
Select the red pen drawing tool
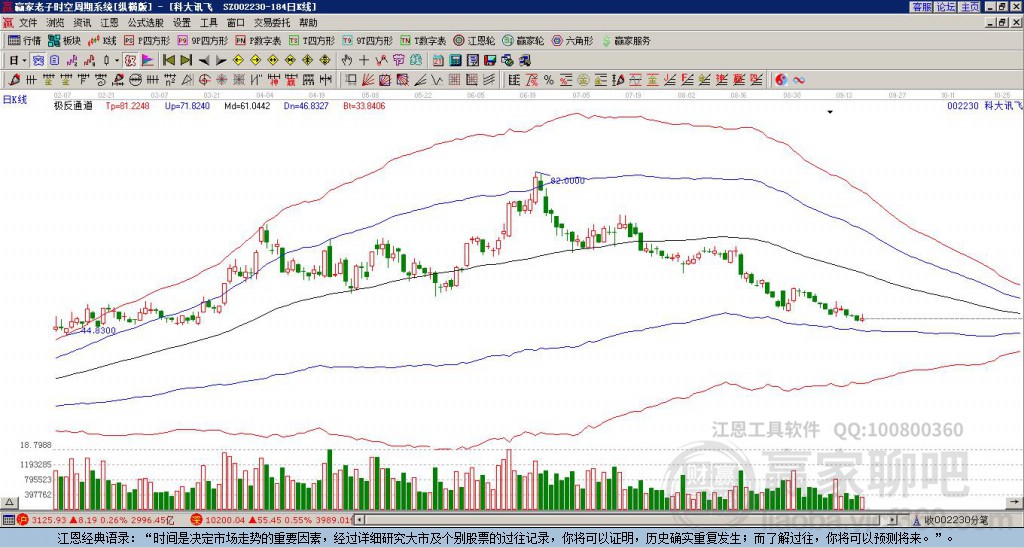click(14, 80)
